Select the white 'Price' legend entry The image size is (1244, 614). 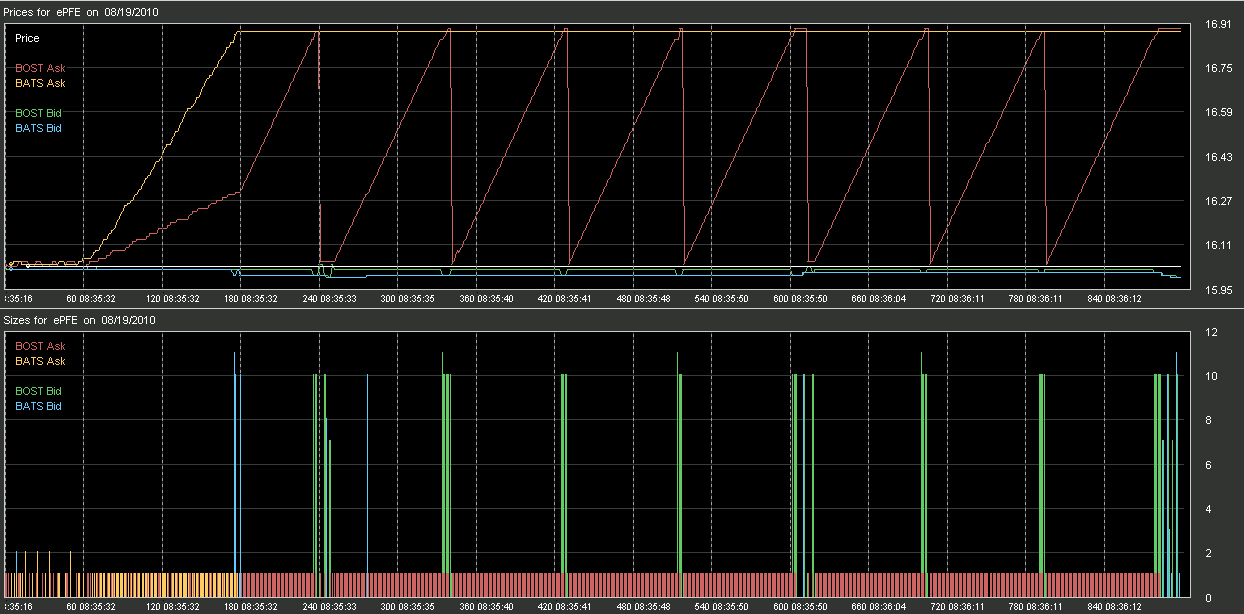pos(28,38)
